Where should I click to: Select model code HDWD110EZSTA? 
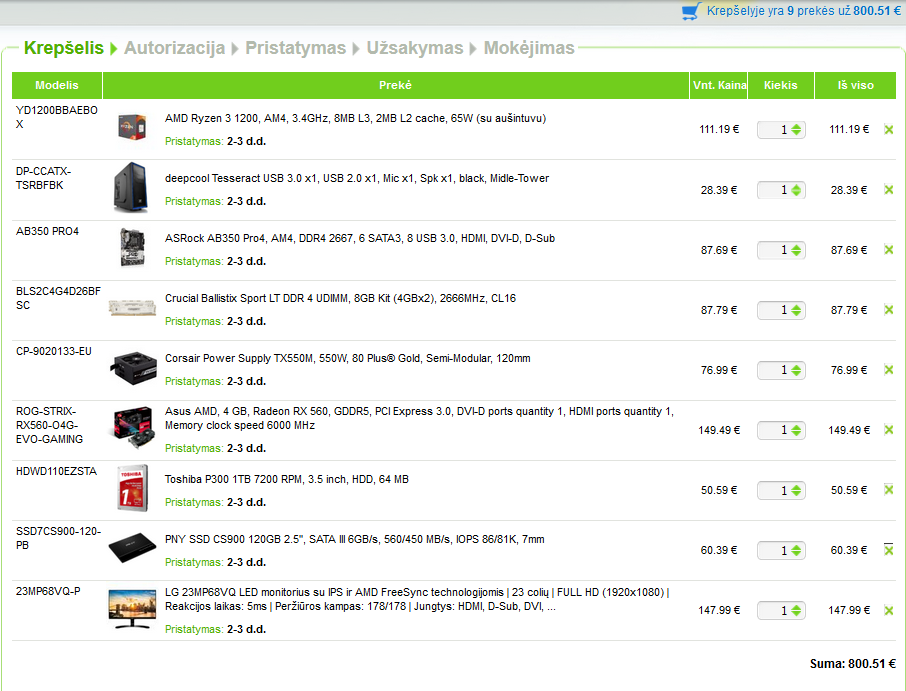56,472
